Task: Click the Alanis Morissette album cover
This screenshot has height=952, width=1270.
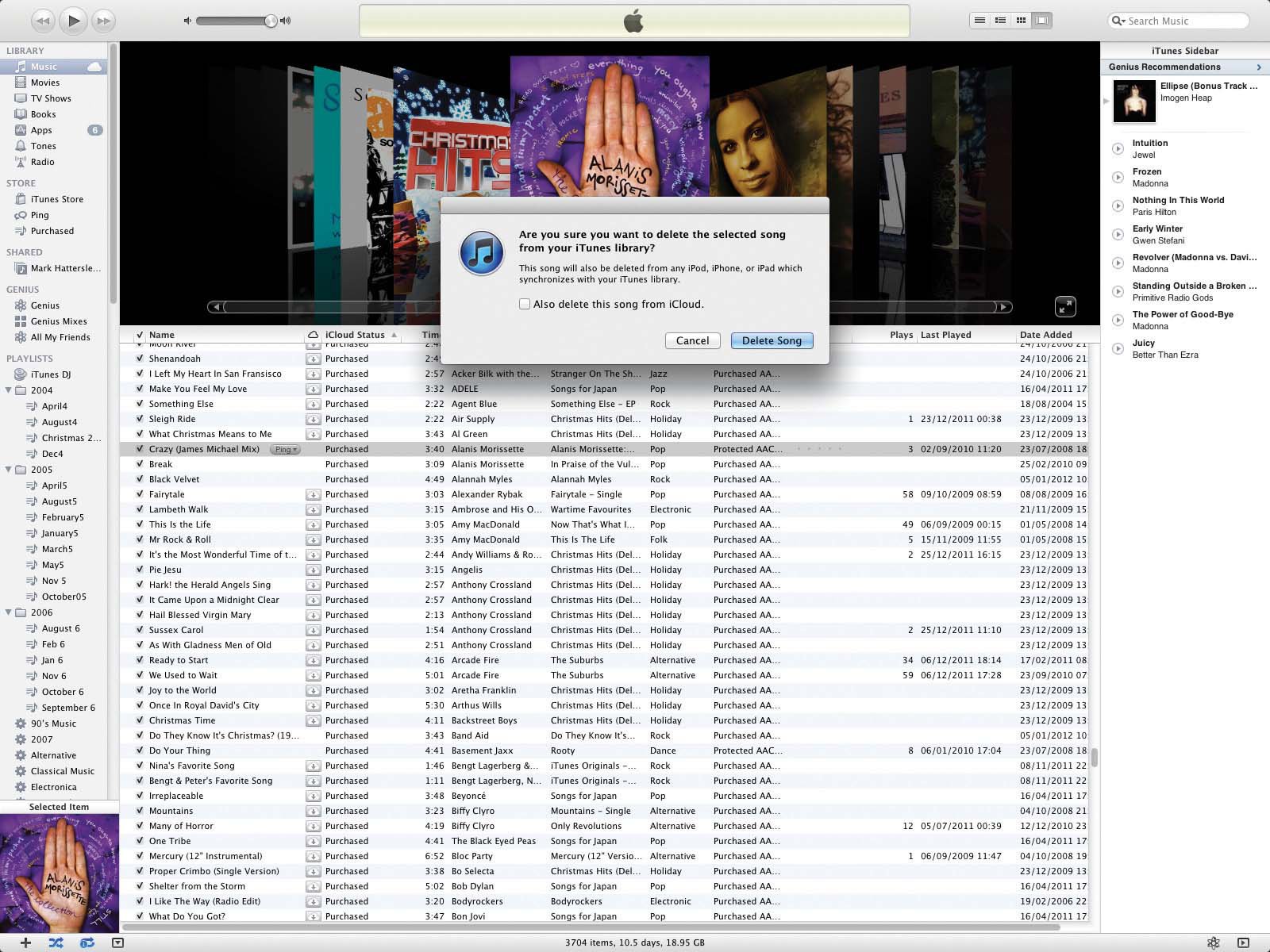Action: [x=610, y=127]
